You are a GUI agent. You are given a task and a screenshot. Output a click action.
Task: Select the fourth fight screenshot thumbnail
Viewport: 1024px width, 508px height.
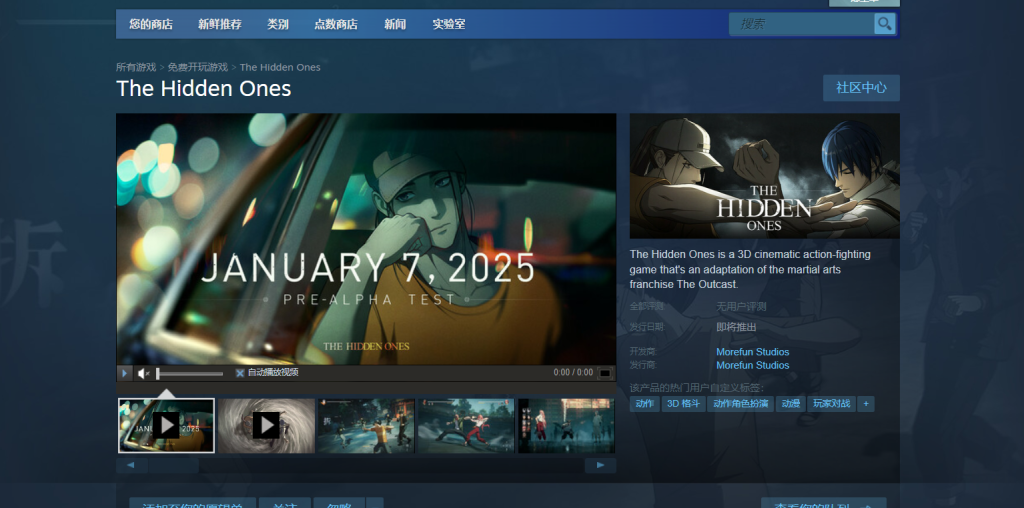click(466, 426)
